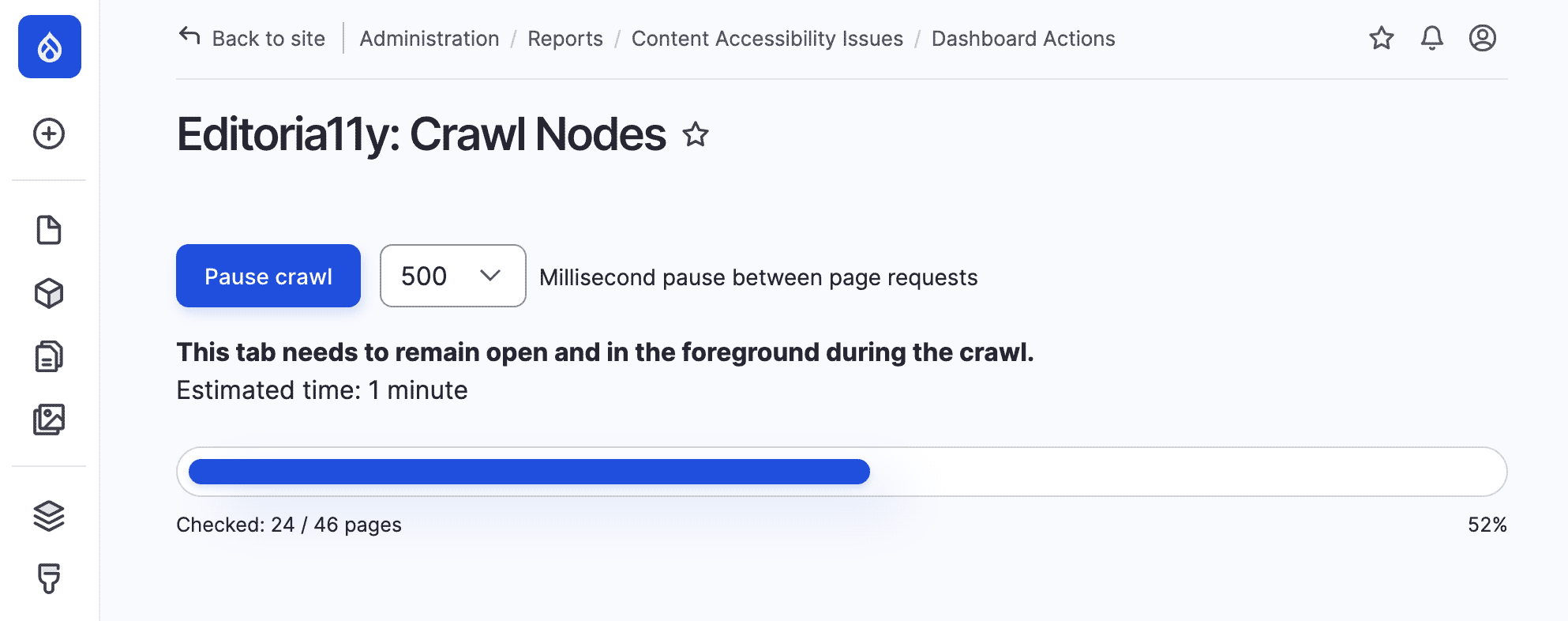Open Content Accessibility Issues breadcrumb link

[767, 38]
